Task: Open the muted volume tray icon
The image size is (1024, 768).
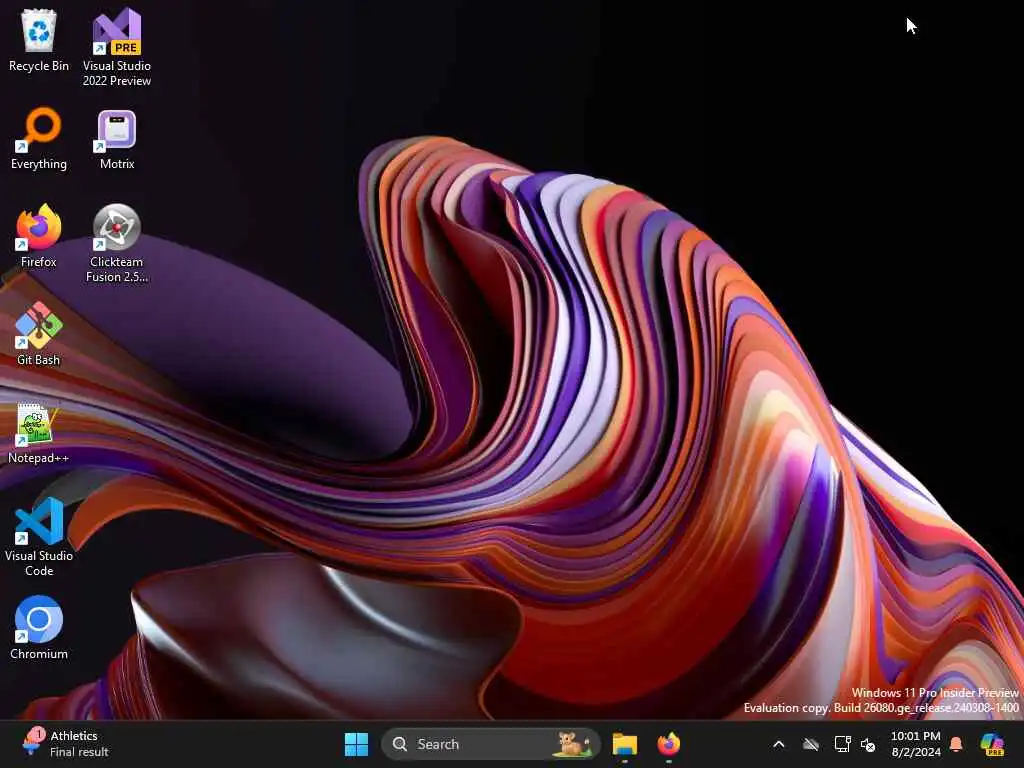Action: [869, 744]
